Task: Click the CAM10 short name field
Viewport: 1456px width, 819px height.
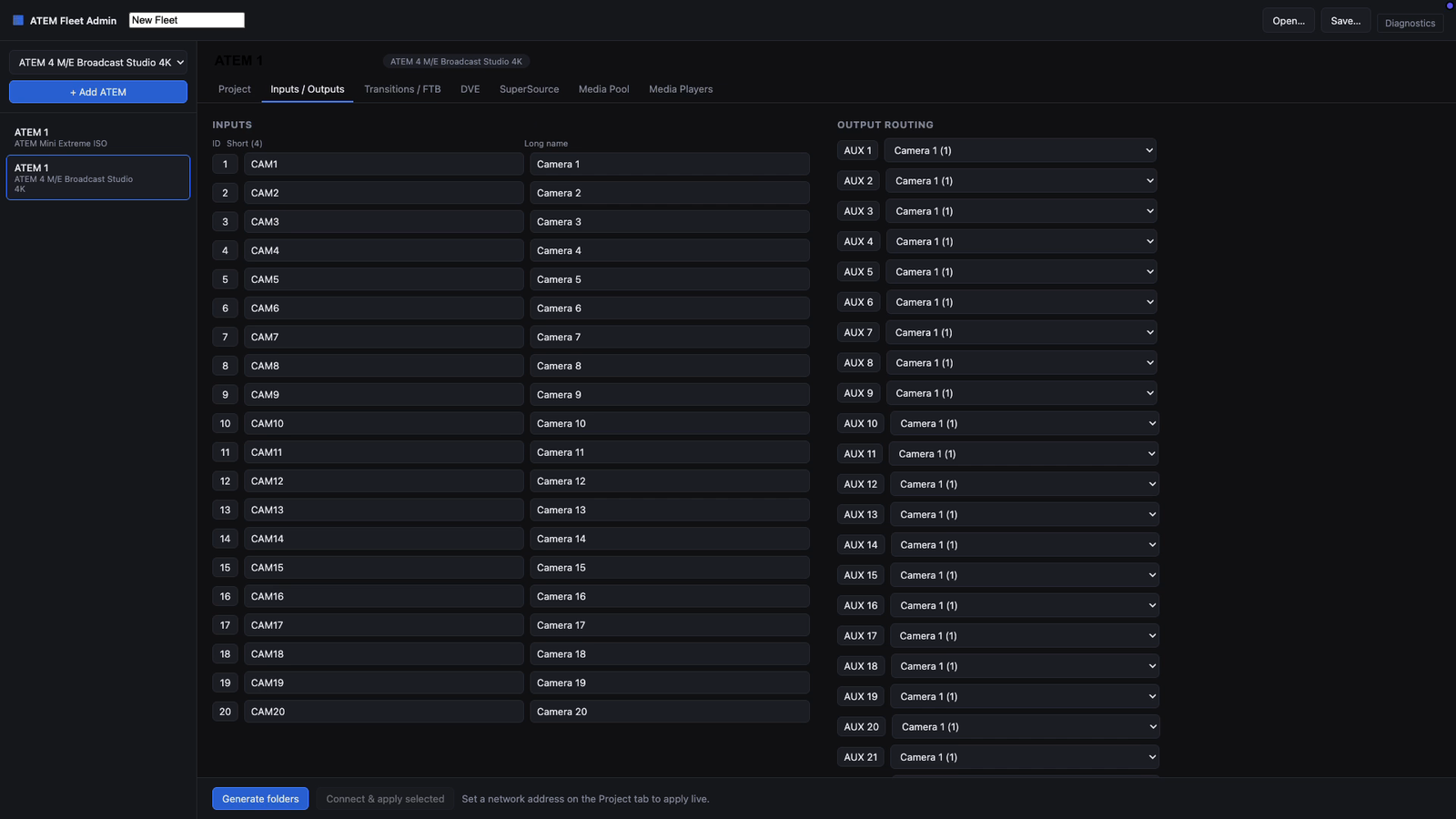Action: point(383,423)
